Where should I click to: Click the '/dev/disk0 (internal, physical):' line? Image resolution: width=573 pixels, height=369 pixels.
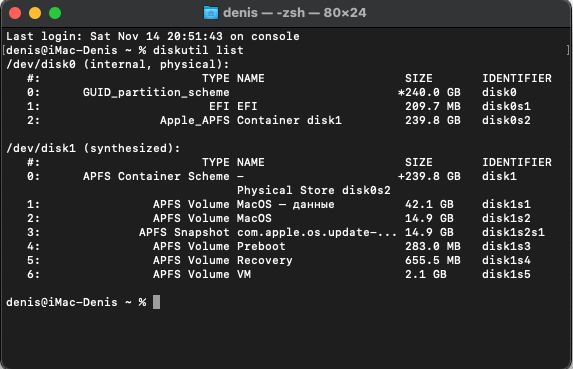[x=118, y=65]
